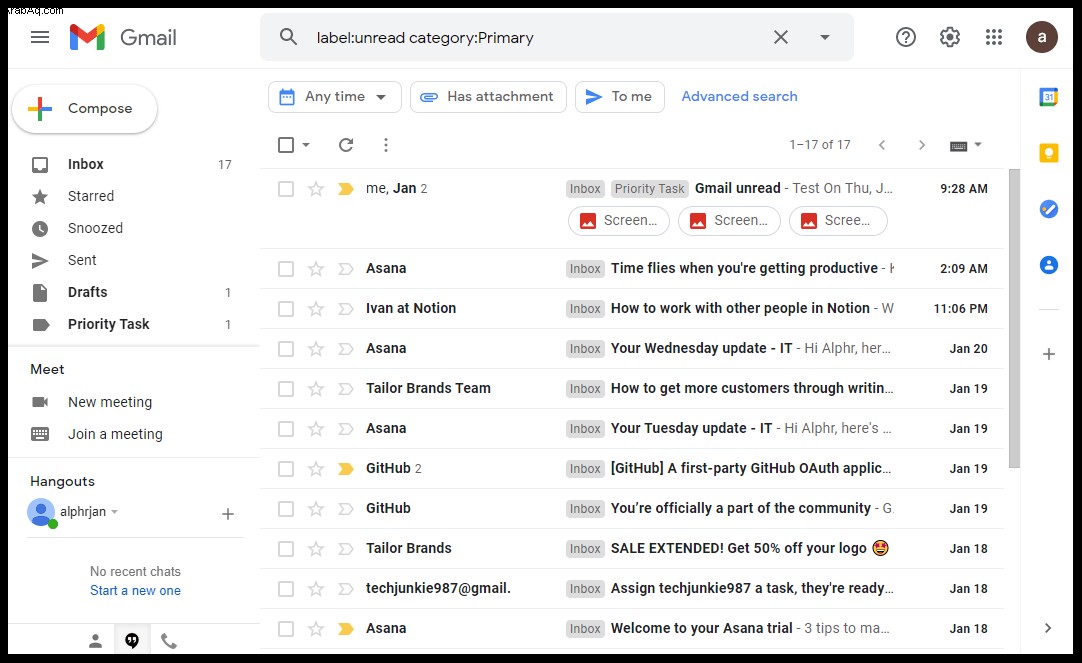The width and height of the screenshot is (1082, 663).
Task: Switch to Hangouts phone calls icon
Action: tap(169, 642)
